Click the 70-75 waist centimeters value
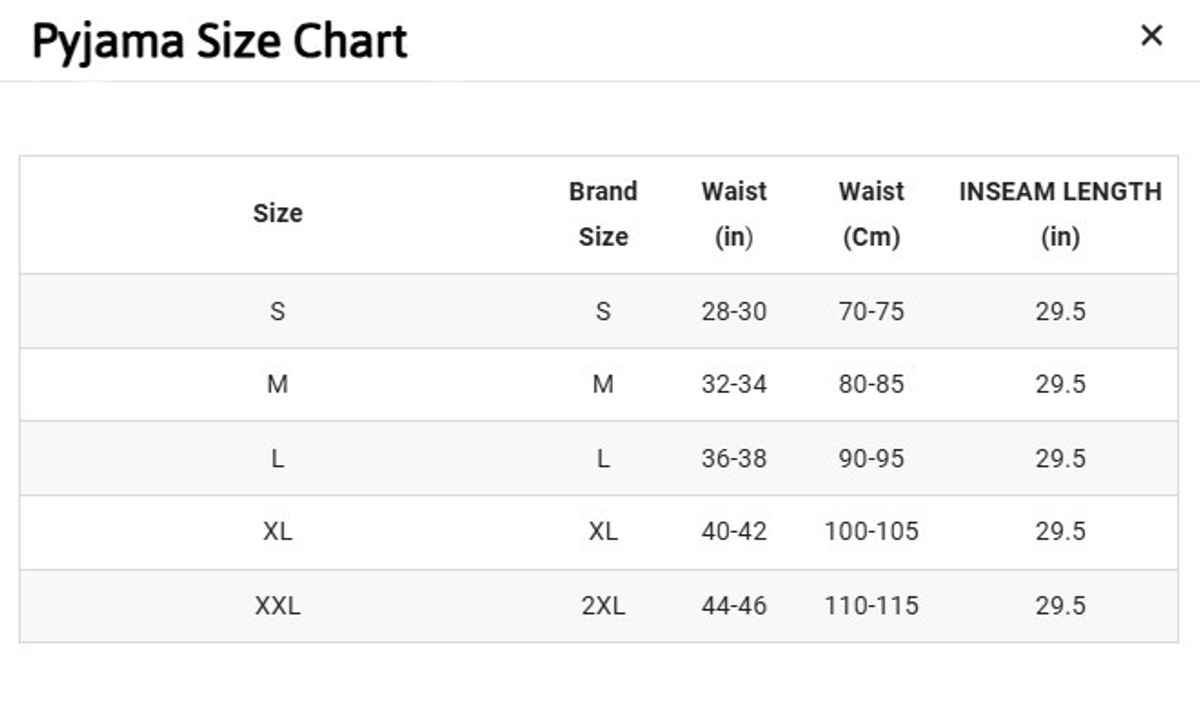Screen dimensions: 1200x701 click(871, 311)
